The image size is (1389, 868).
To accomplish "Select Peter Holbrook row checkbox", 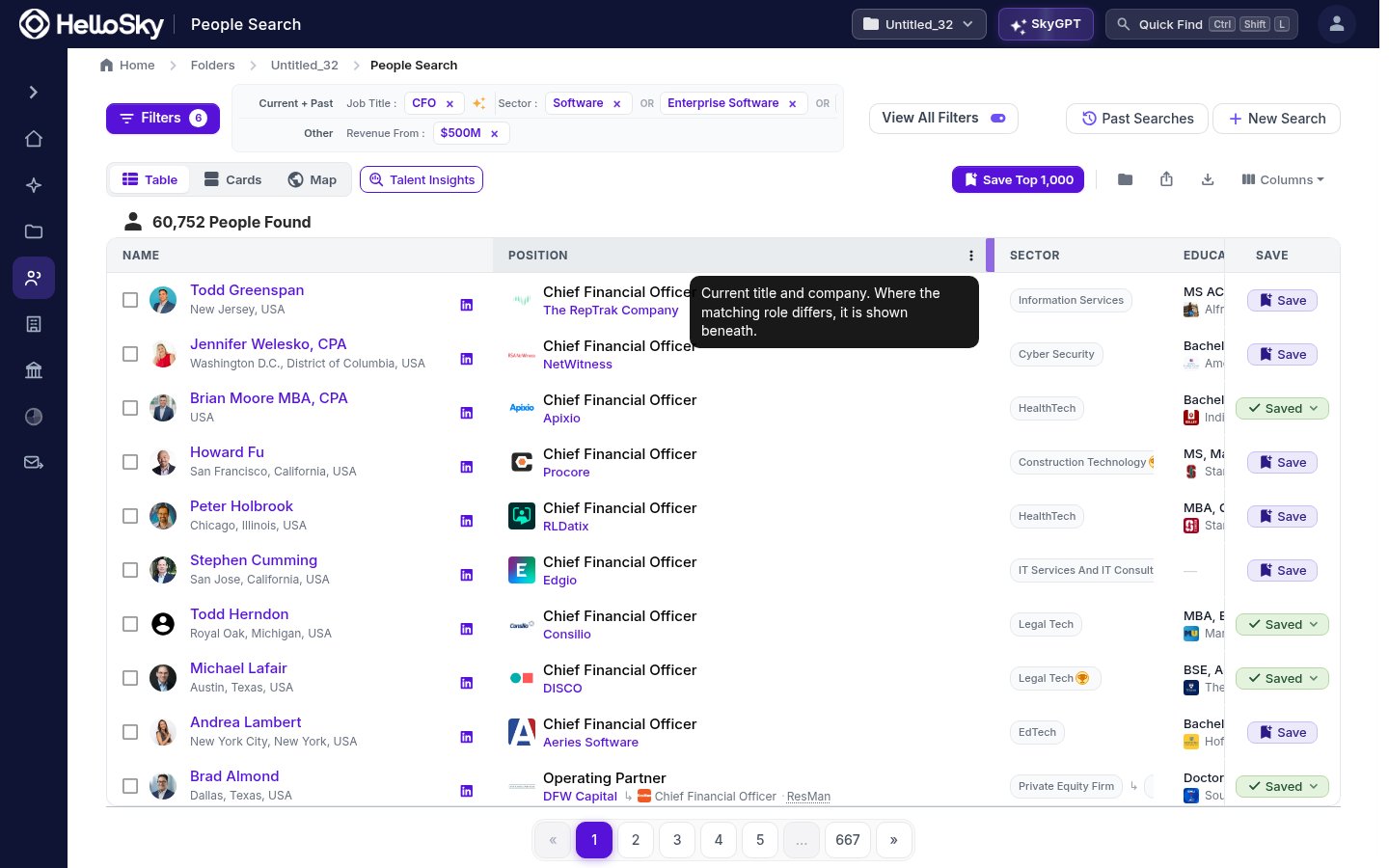I will coord(130,516).
